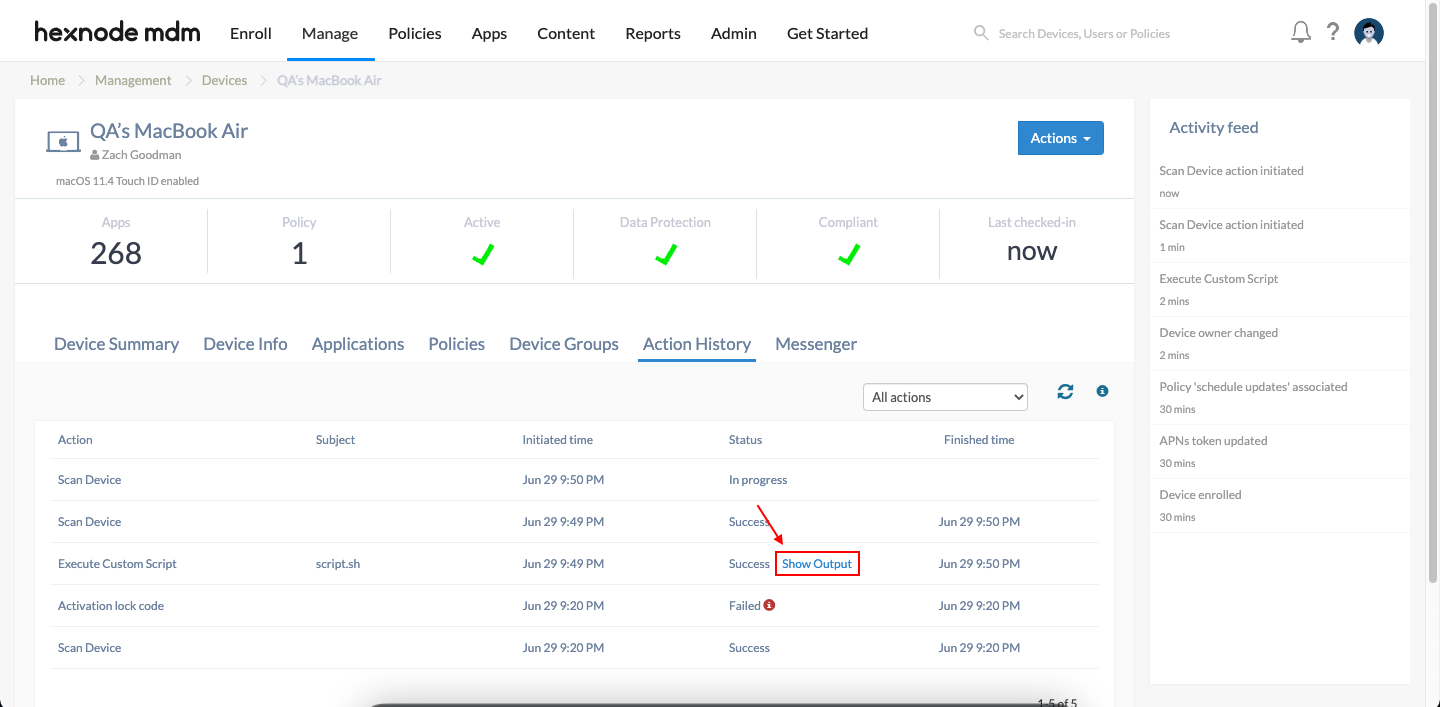Viewport: 1440px width, 707px height.
Task: Click the notification bell icon
Action: [1300, 32]
